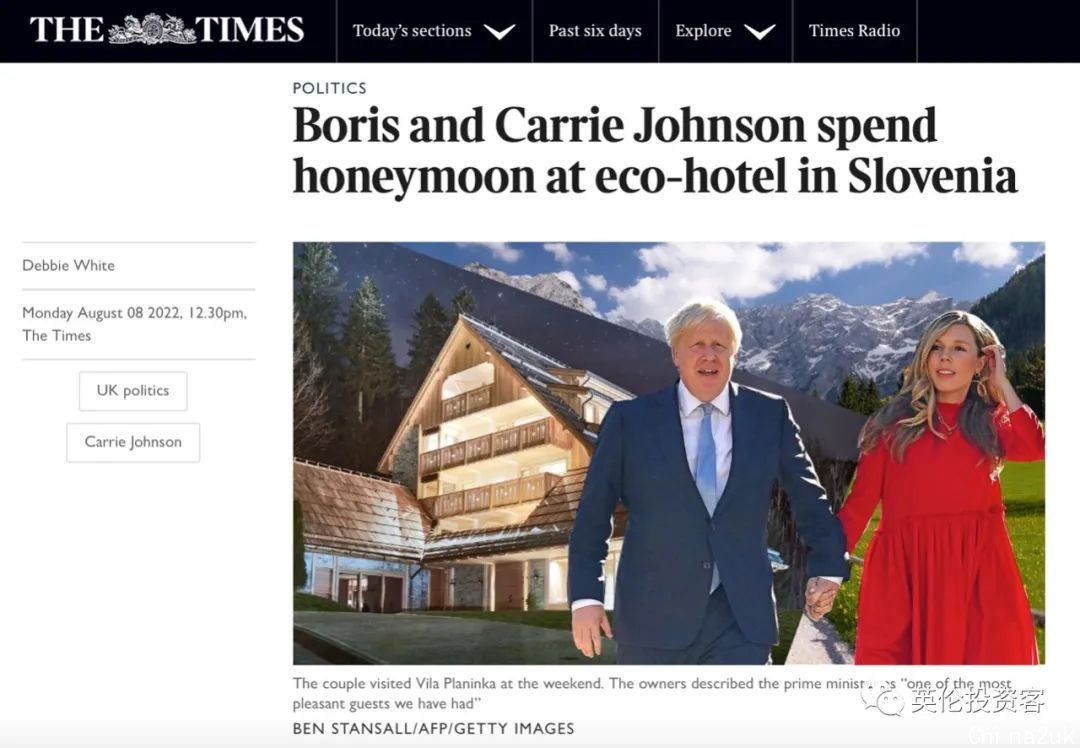Go to Times Radio

pos(854,31)
